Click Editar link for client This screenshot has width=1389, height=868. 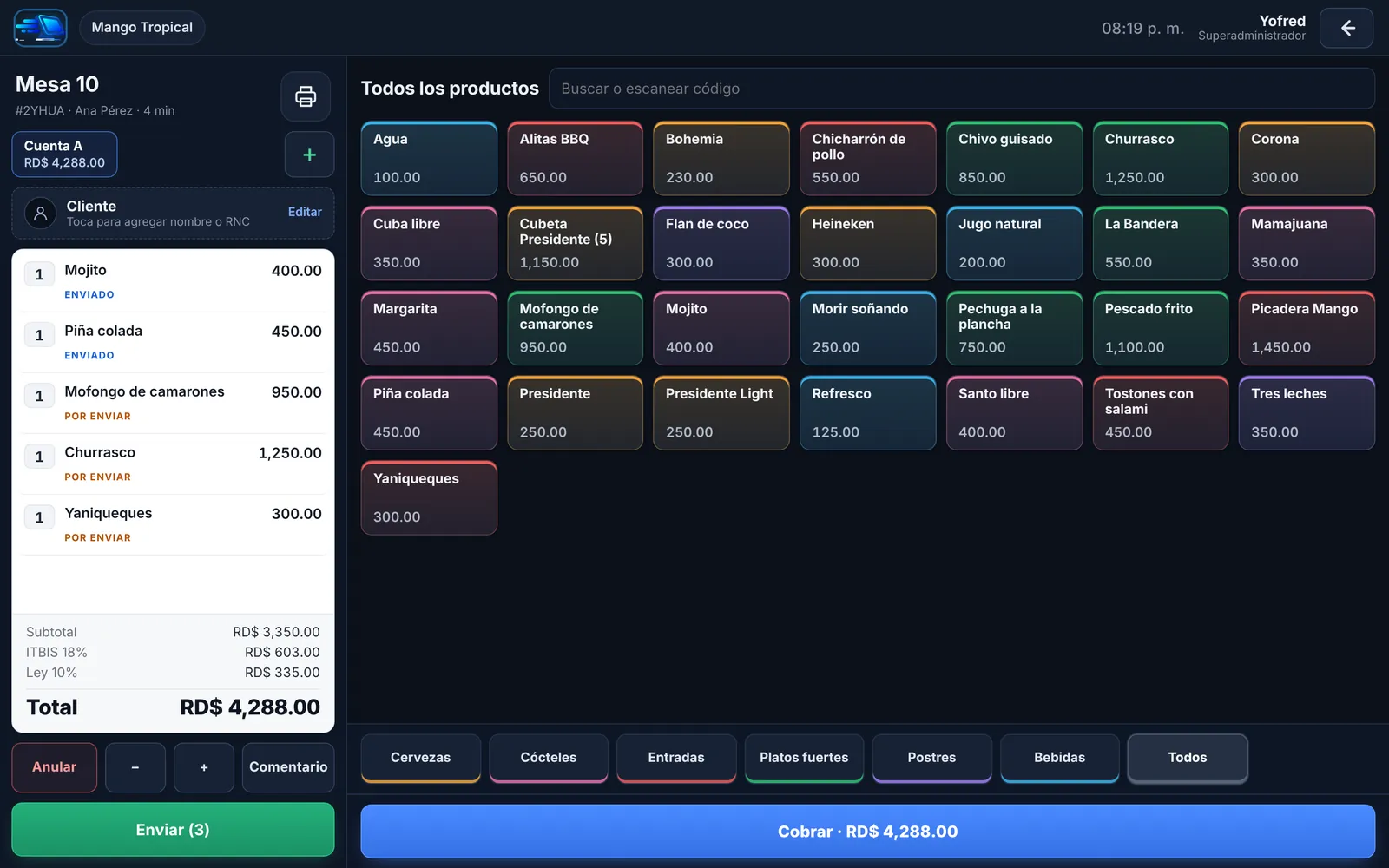point(305,212)
